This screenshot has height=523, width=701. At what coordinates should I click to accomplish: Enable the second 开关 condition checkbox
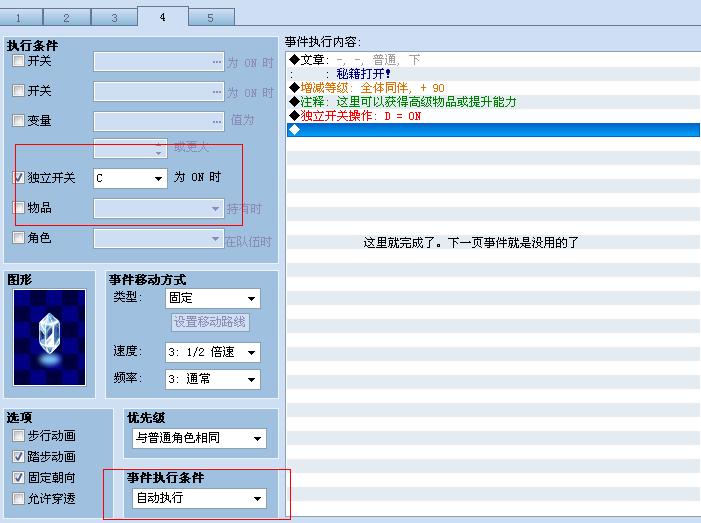[x=18, y=91]
